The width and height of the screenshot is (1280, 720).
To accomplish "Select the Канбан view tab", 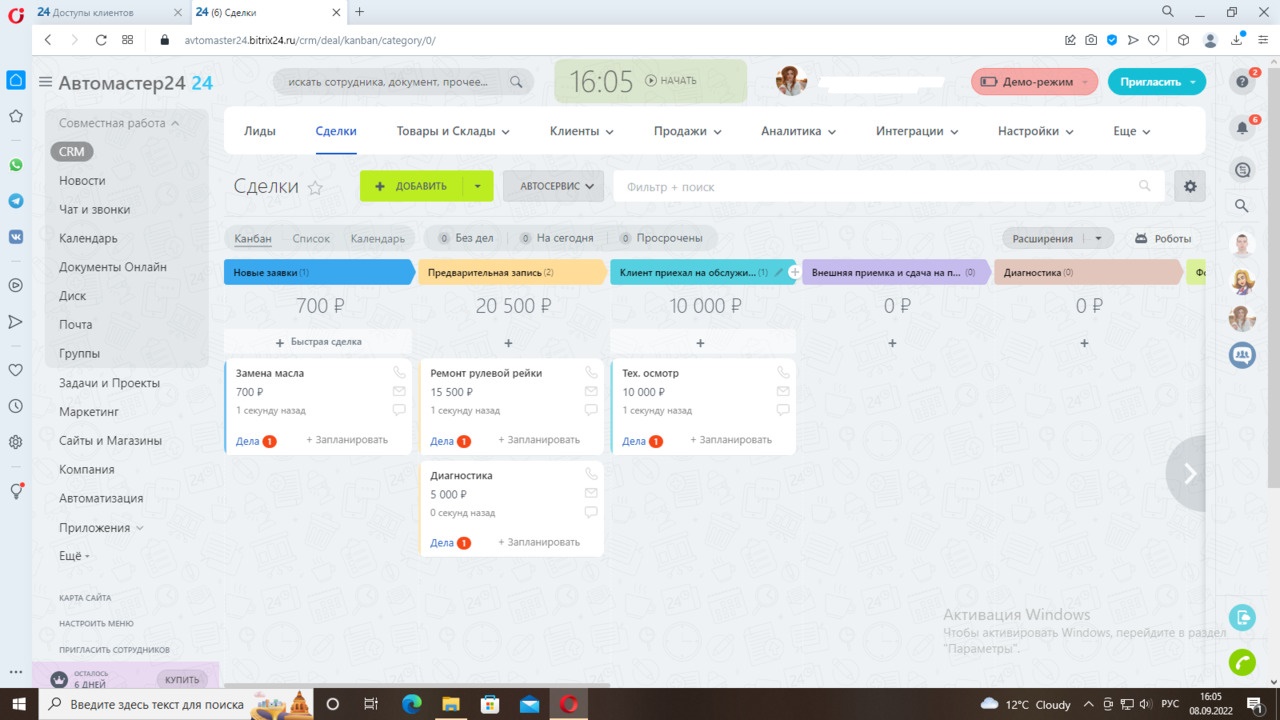I will click(252, 238).
